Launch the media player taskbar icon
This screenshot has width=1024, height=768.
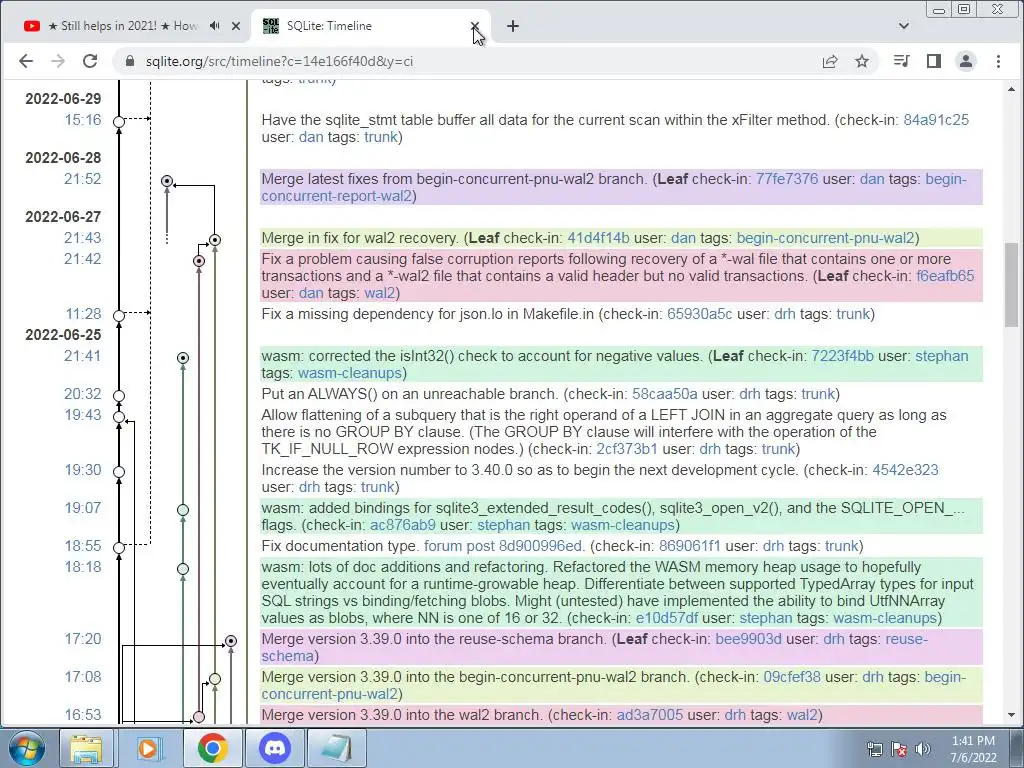pyautogui.click(x=148, y=748)
